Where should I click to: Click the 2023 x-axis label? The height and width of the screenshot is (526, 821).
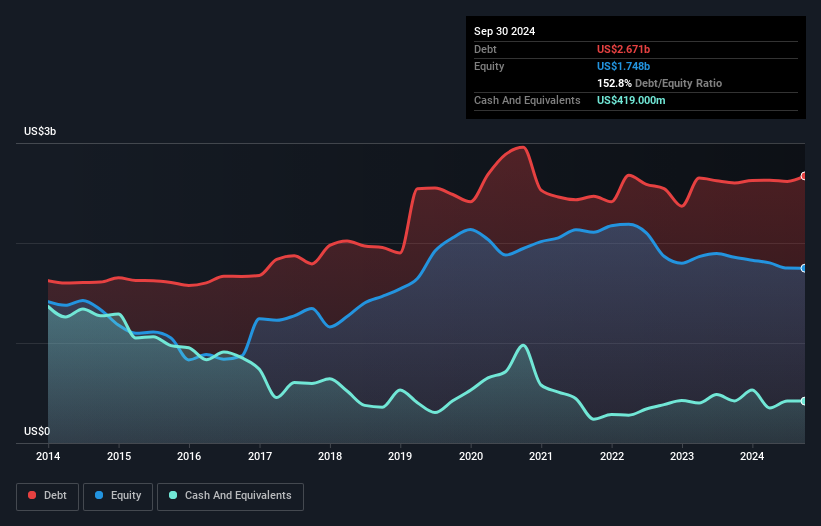click(682, 456)
